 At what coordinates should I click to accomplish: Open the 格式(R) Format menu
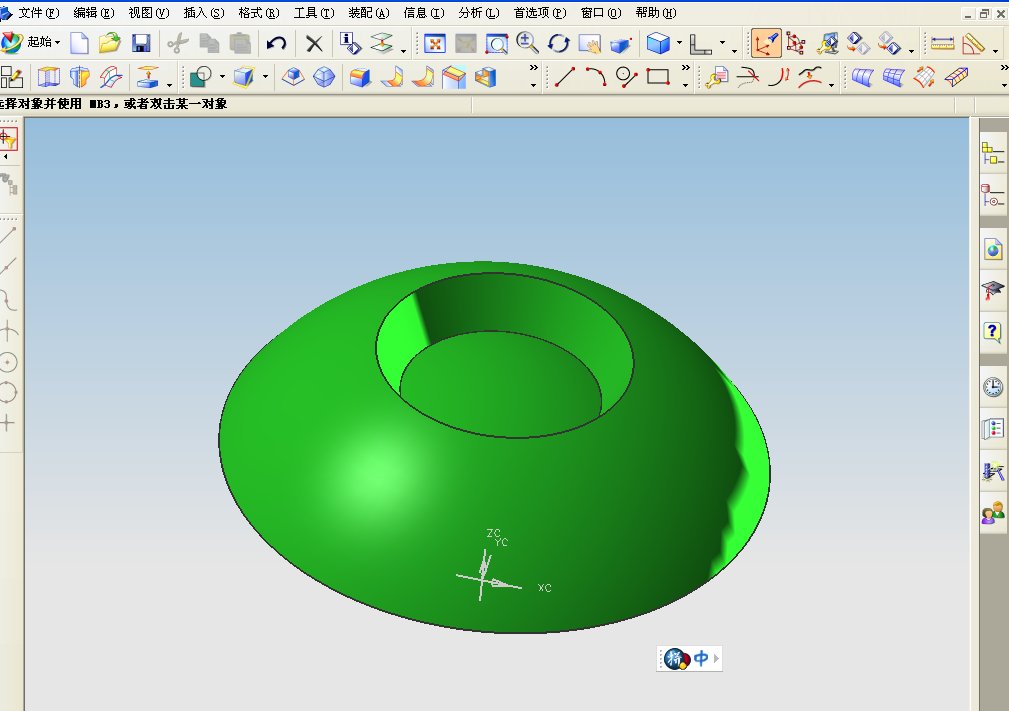click(259, 13)
